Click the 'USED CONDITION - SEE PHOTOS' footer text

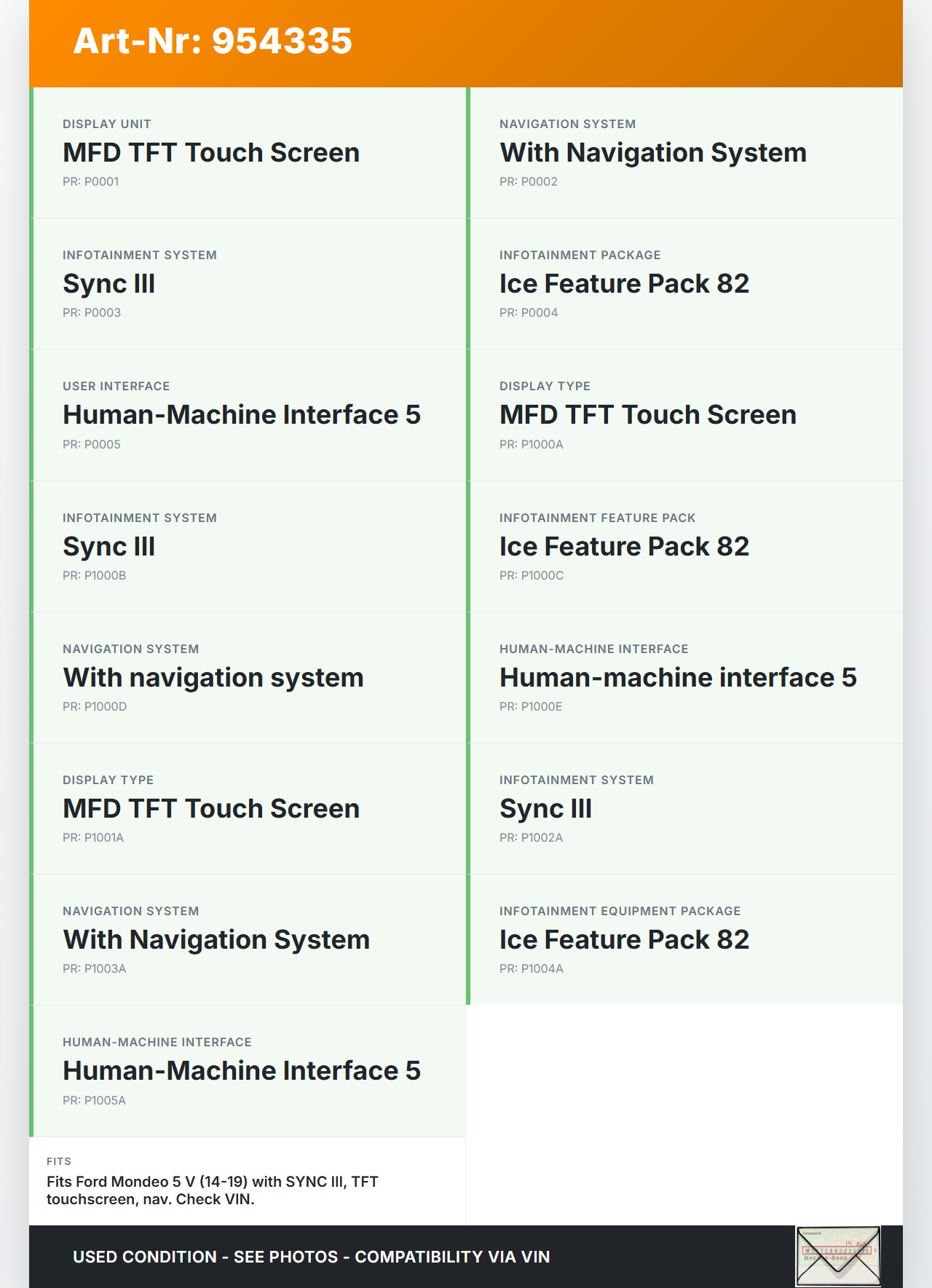click(311, 1257)
